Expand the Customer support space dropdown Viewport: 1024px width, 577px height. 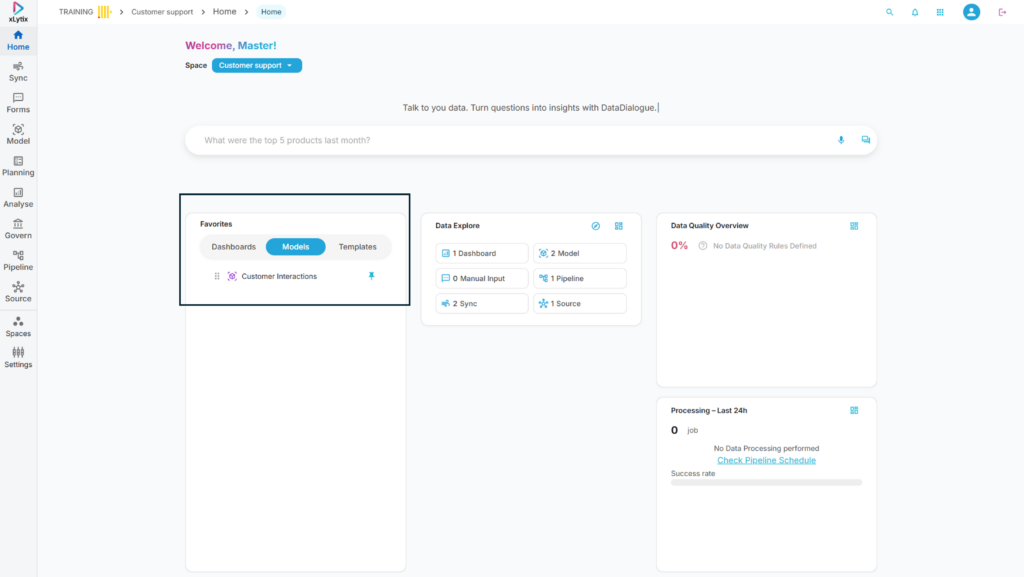(x=256, y=65)
